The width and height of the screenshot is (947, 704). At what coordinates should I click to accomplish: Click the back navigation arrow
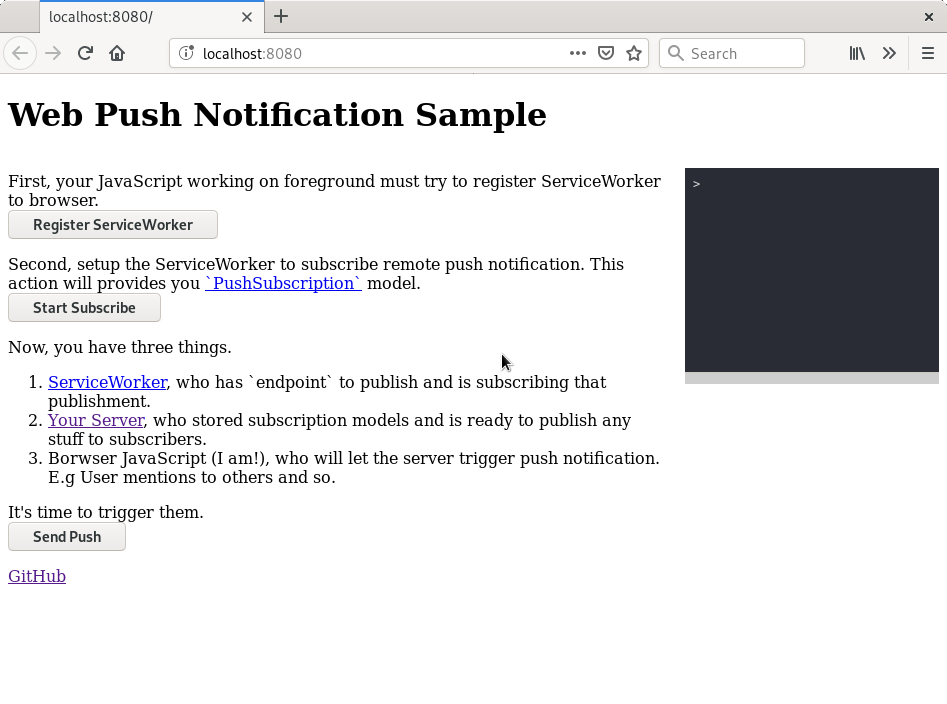pos(20,52)
